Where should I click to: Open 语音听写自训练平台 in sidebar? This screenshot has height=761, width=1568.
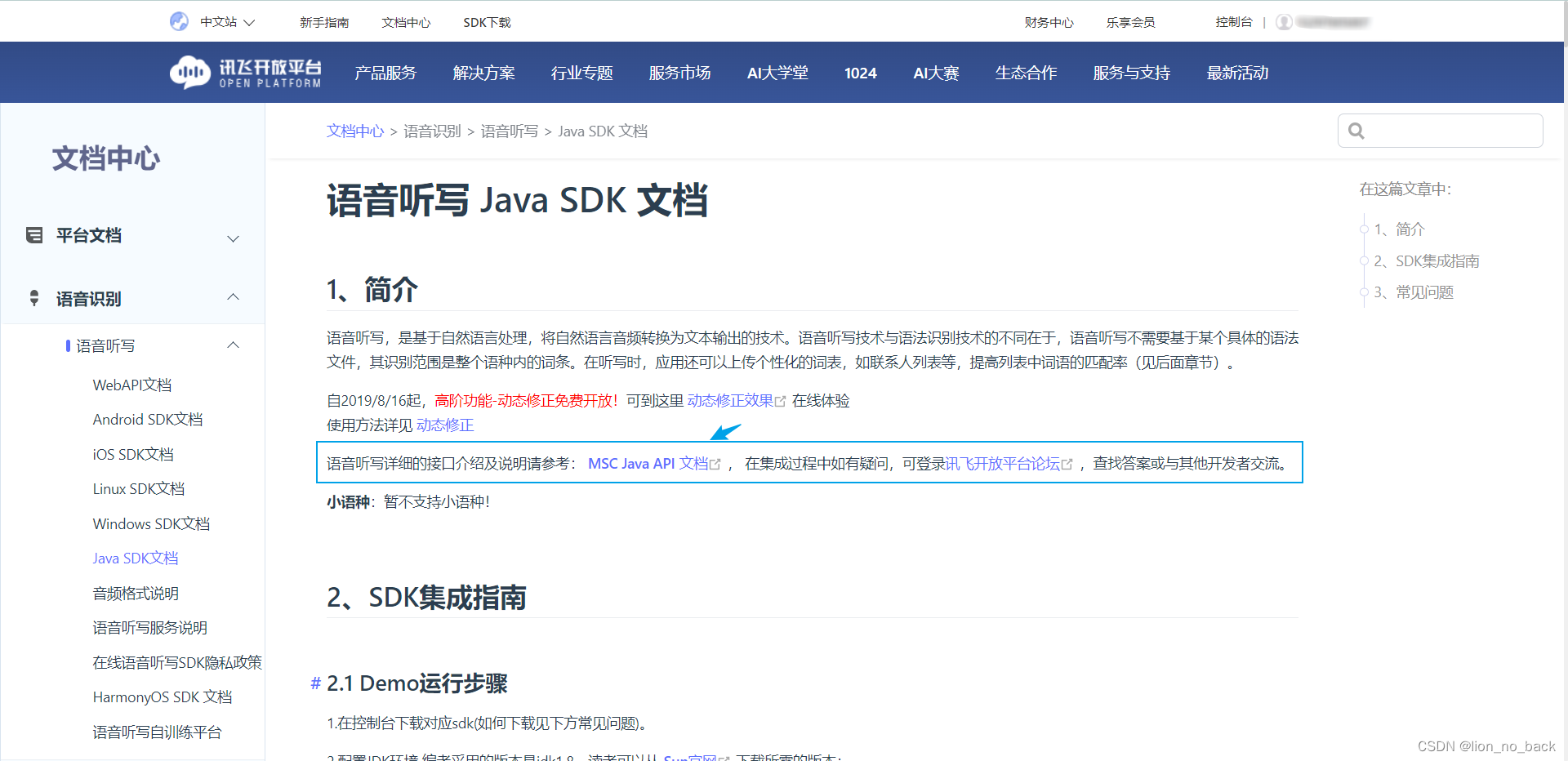click(x=157, y=732)
